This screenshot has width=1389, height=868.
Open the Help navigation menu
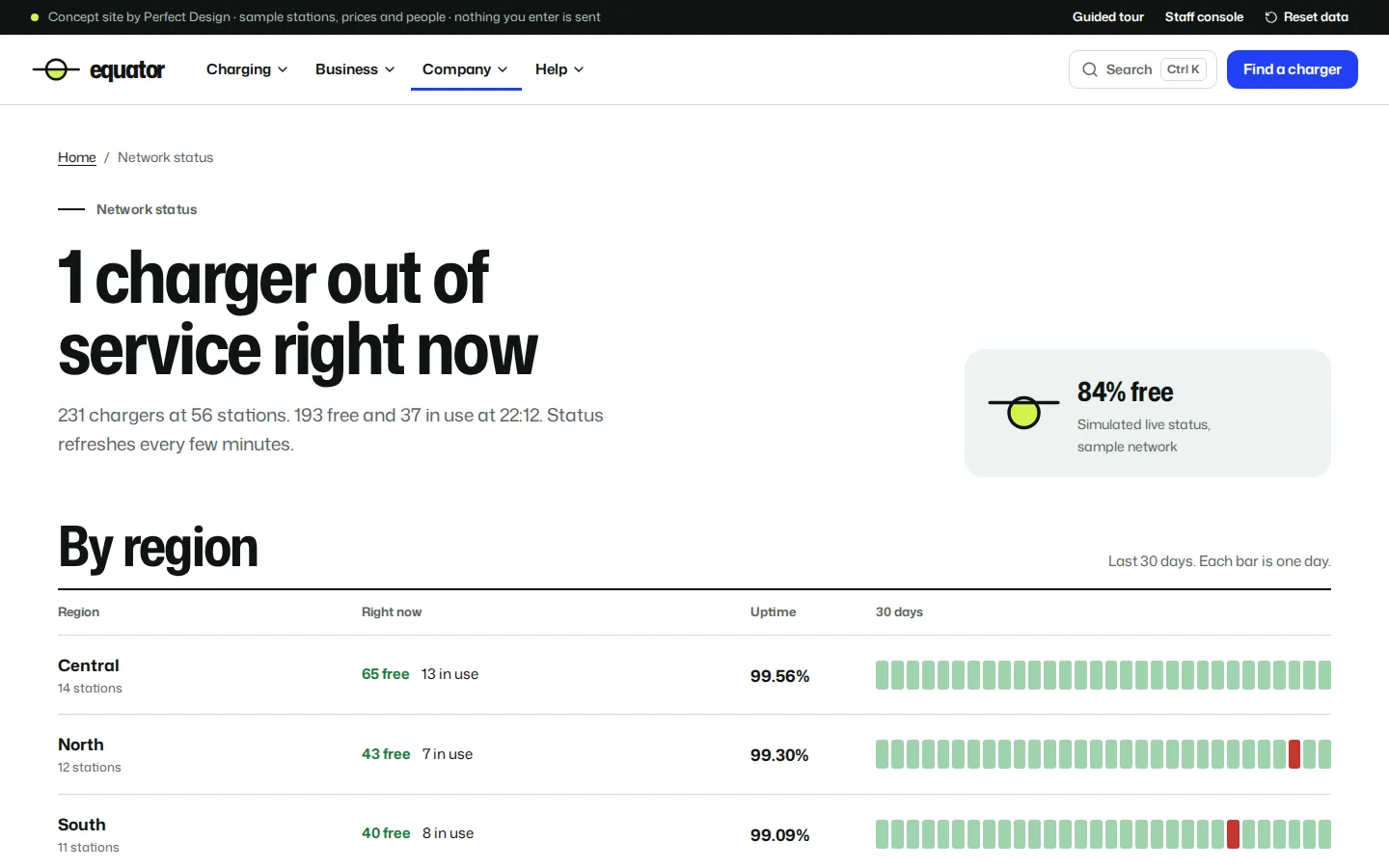[x=559, y=69]
